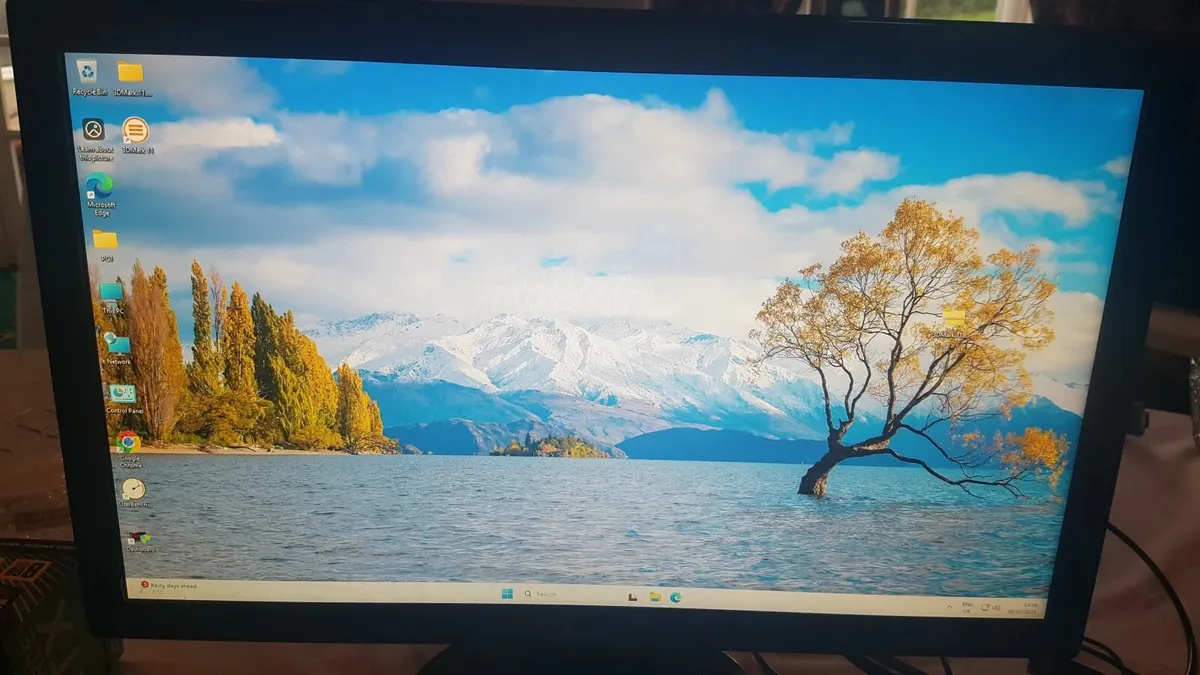
Task: Open Edge from the taskbar
Action: [676, 597]
